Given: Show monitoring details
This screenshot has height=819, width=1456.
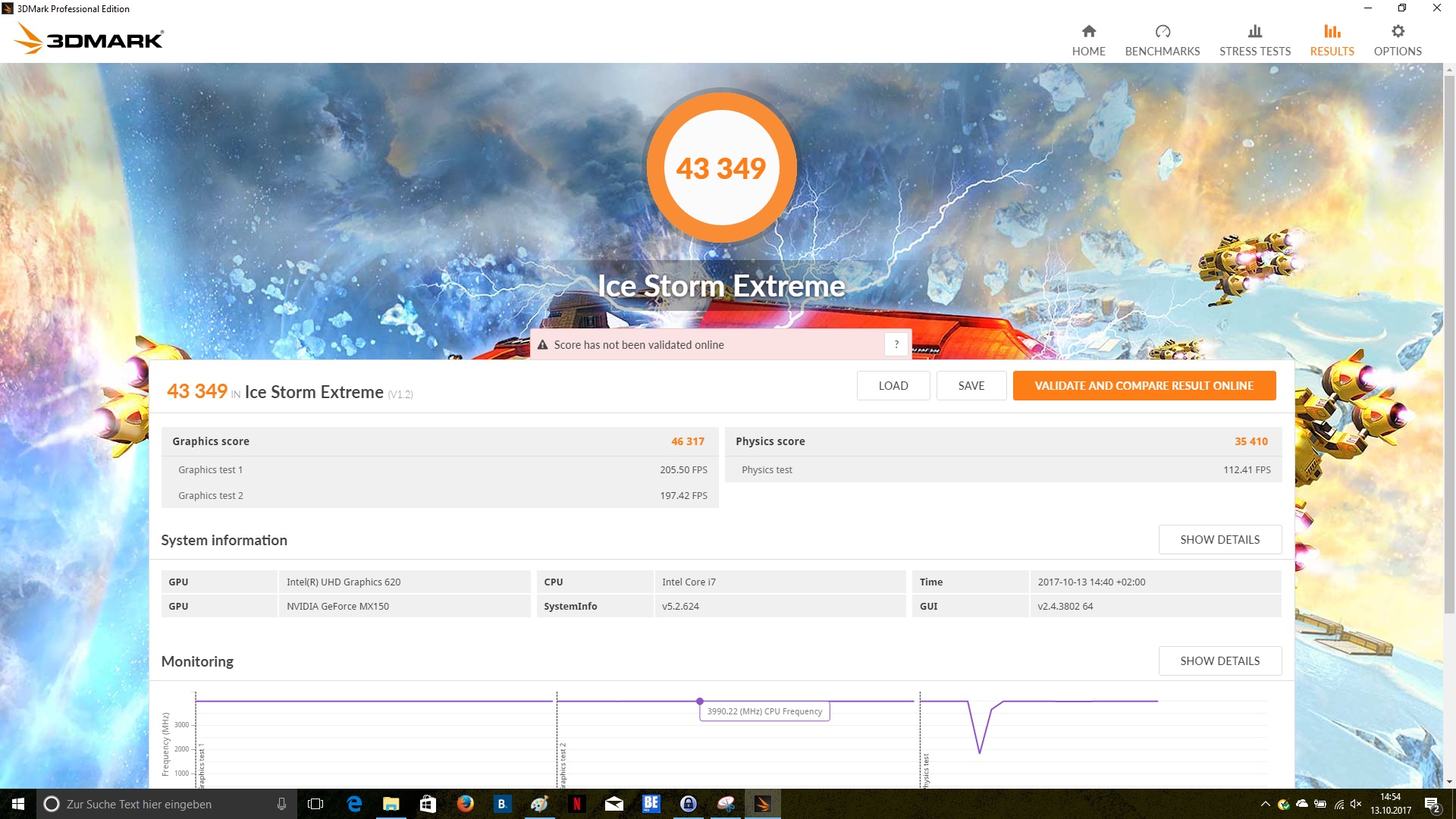Looking at the screenshot, I should [x=1219, y=661].
